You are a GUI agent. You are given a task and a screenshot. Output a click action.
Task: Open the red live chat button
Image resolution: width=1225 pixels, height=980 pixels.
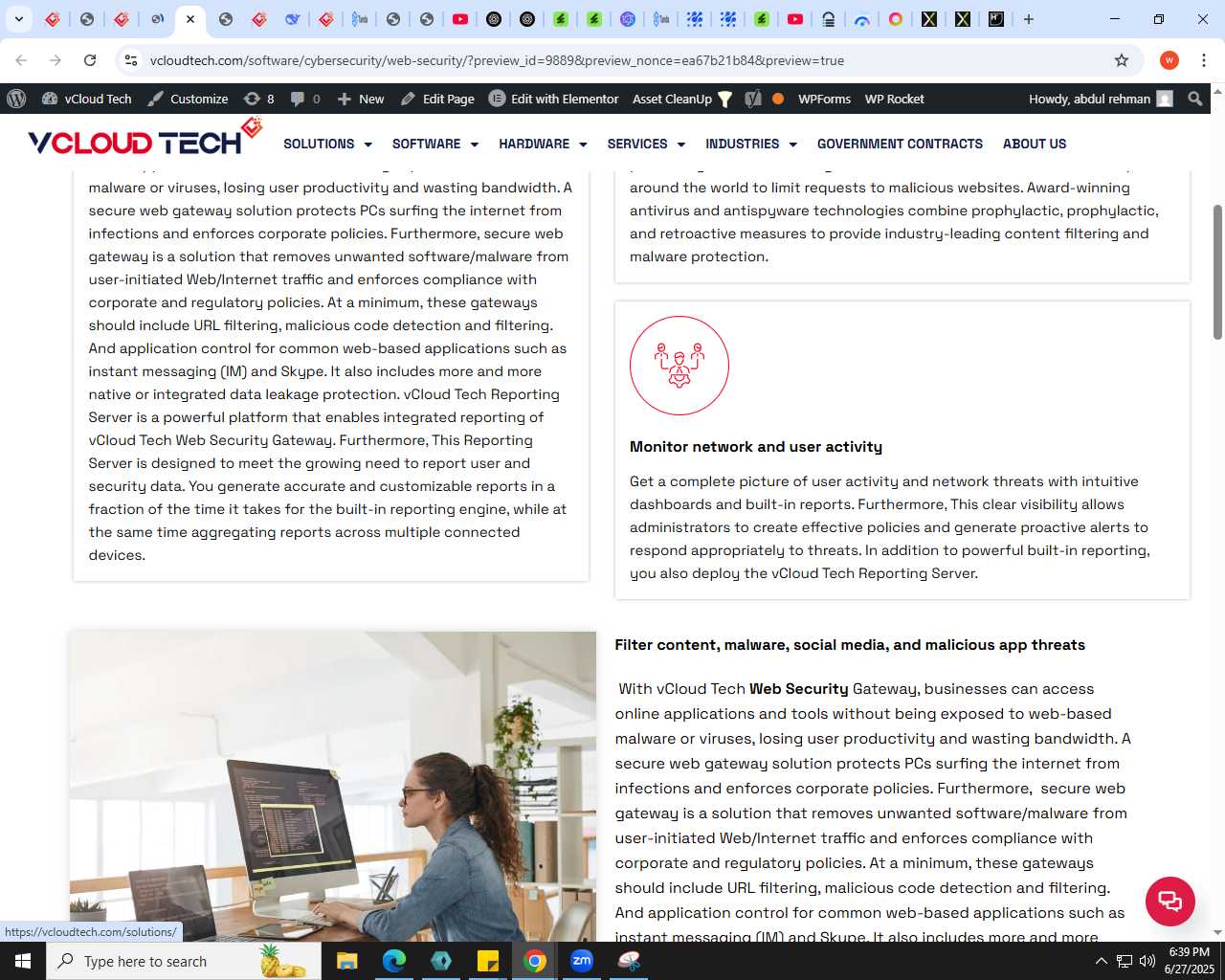click(x=1170, y=902)
